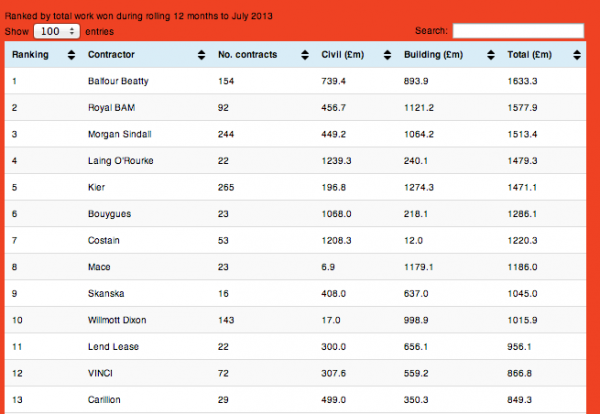Viewport: 600px width, 414px height.
Task: Click contracts count 265 for Kier
Action: [226, 187]
